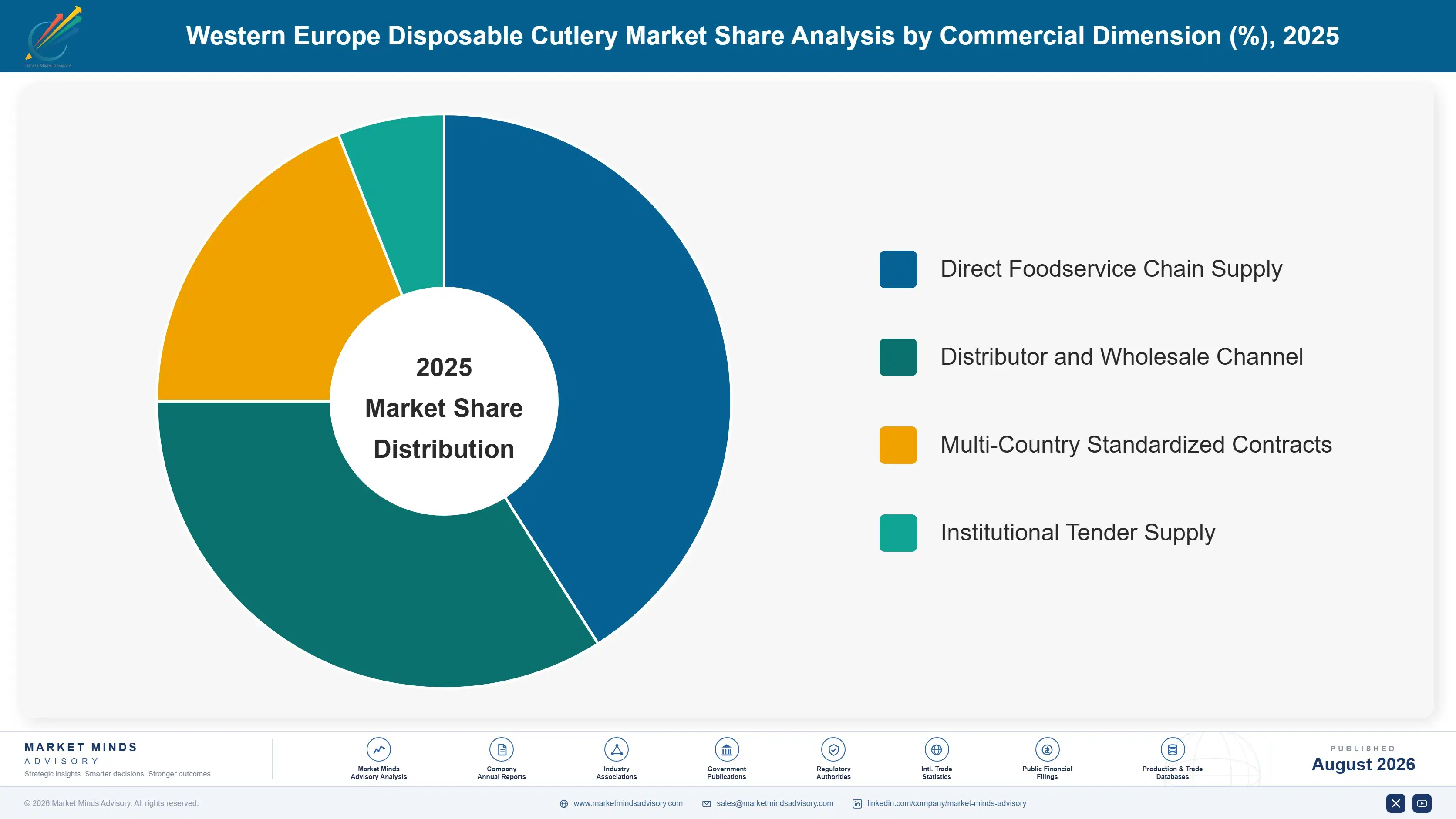Screen dimensions: 1456x819
Task: Click the Multi-Country Standardized Contracts legend label
Action: [1136, 445]
